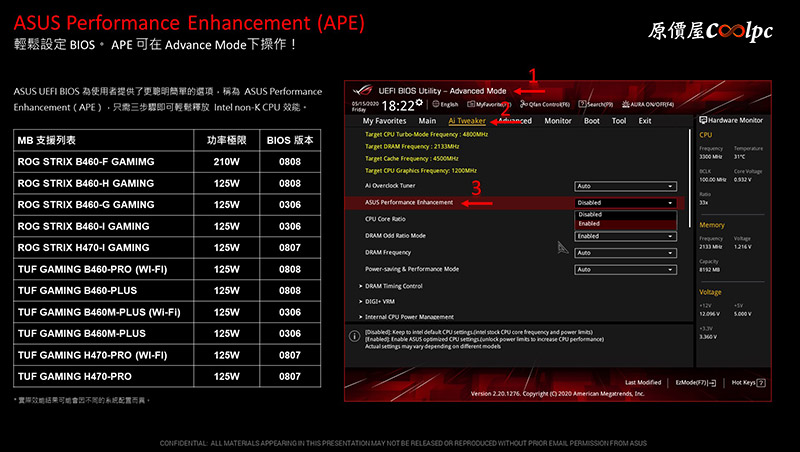Go to the Exit tab
800x452 pixels.
645,121
